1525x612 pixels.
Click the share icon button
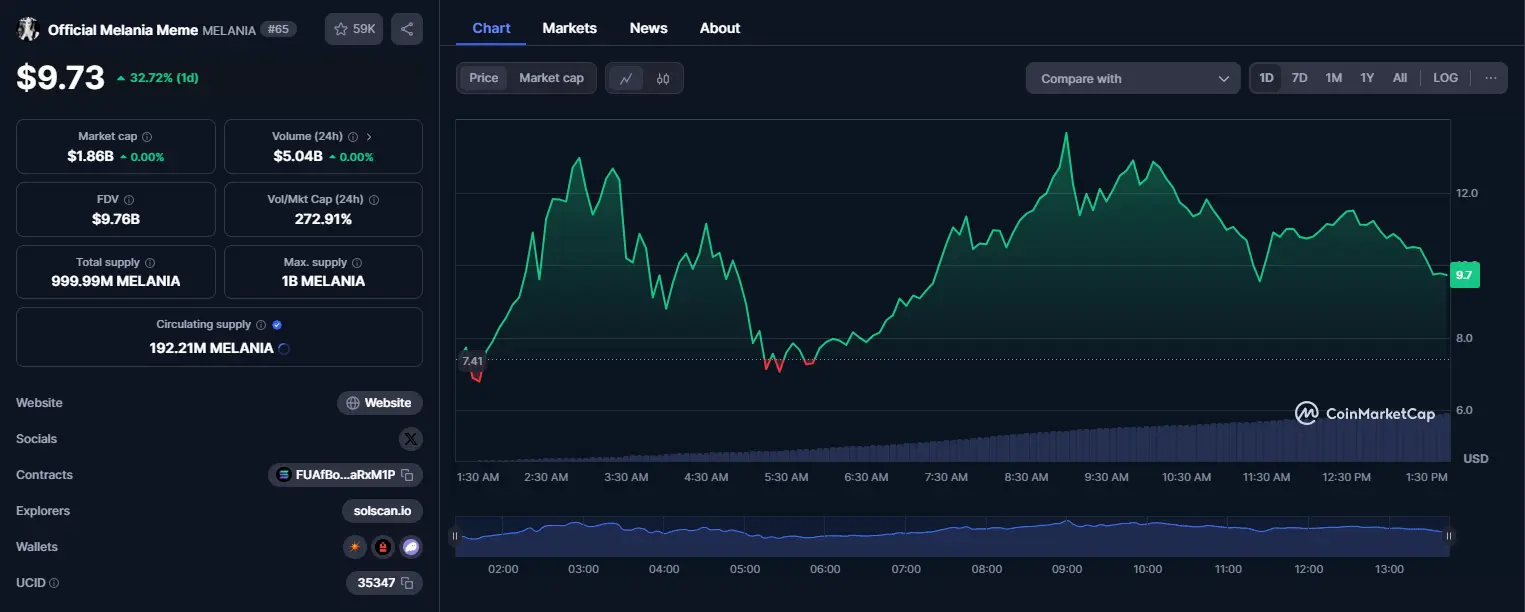[407, 29]
